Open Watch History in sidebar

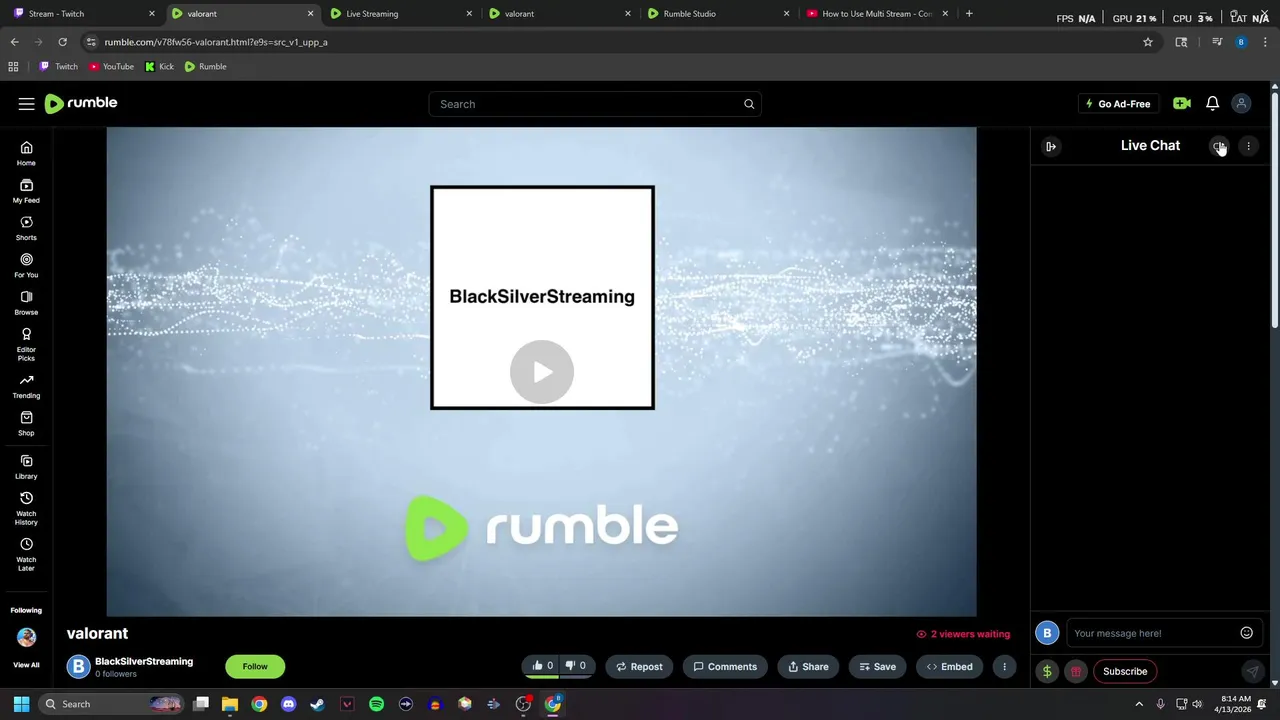coord(26,508)
